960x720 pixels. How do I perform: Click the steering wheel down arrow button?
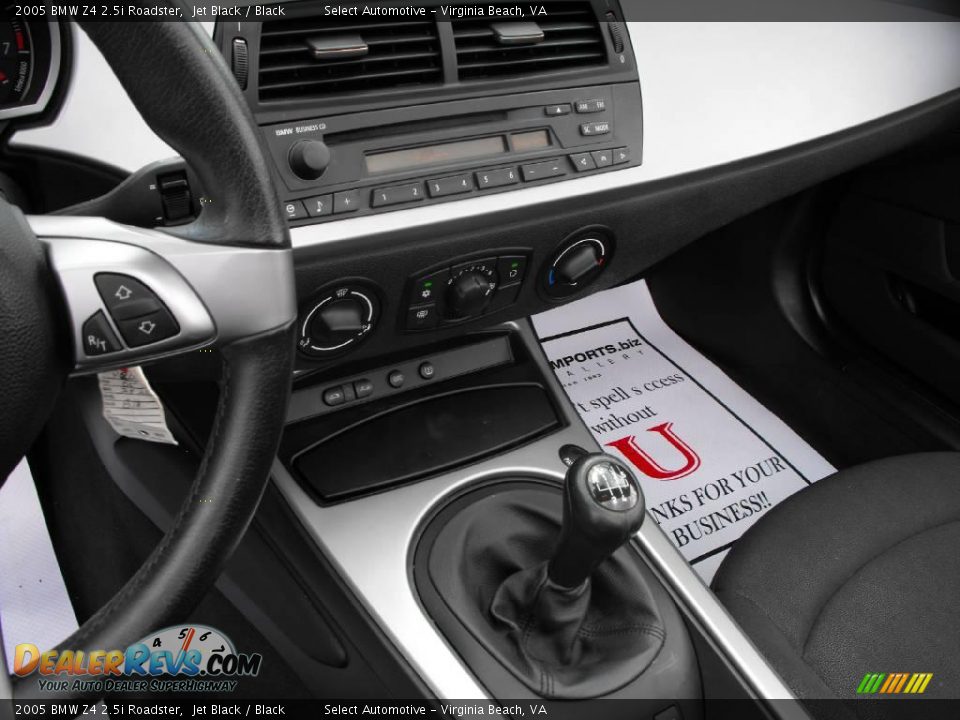[148, 328]
